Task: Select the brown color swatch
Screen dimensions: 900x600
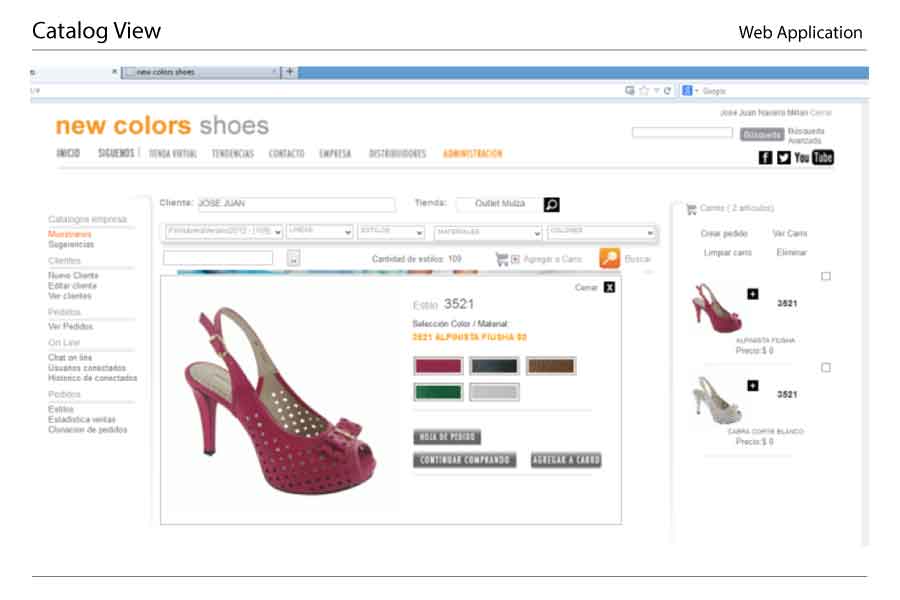Action: tap(551, 366)
